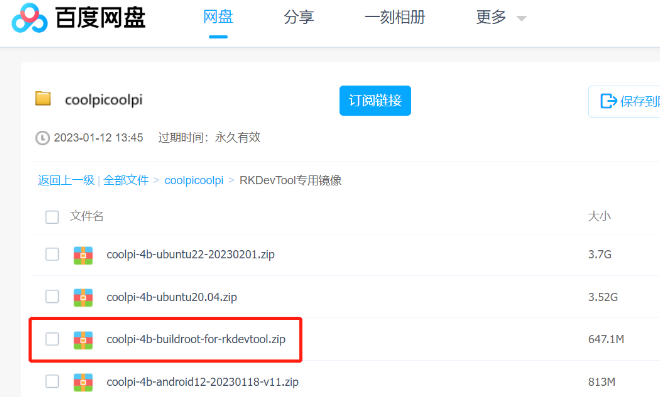Check the box for coolpi-4b-ubuntu20.04.zip
Viewport: 660px width, 404px height.
click(x=52, y=296)
